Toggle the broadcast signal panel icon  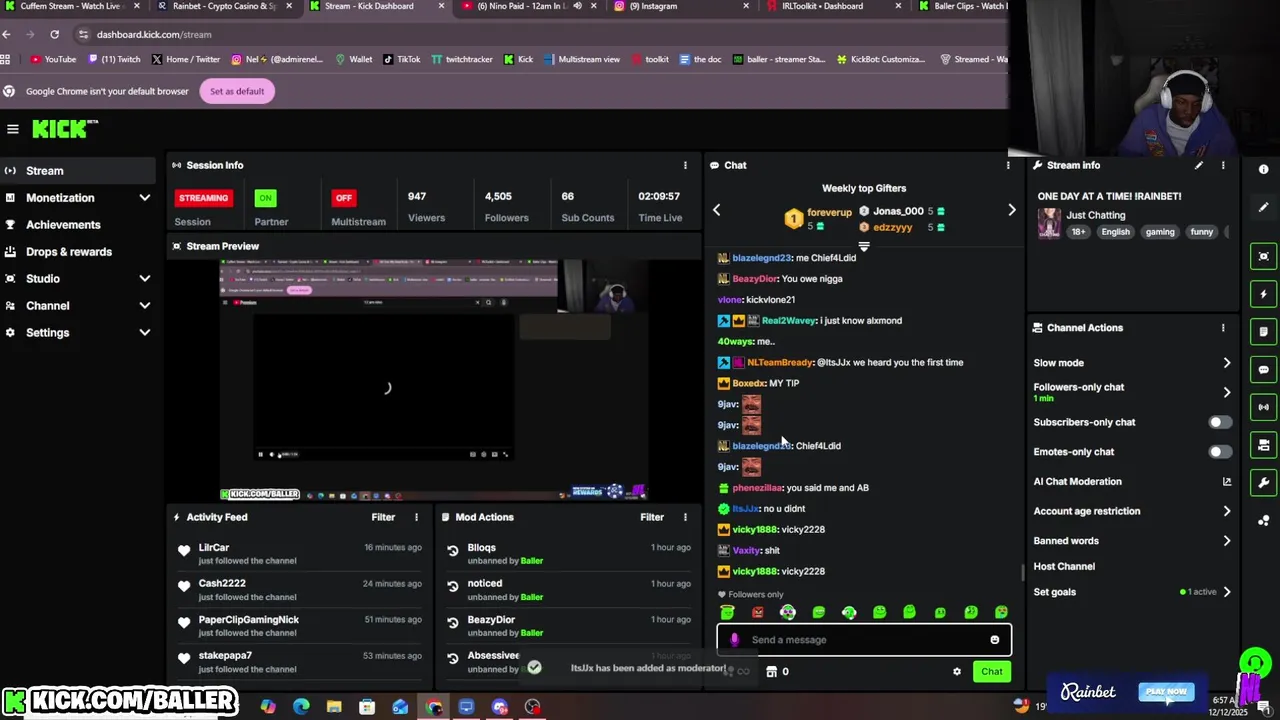1264,407
